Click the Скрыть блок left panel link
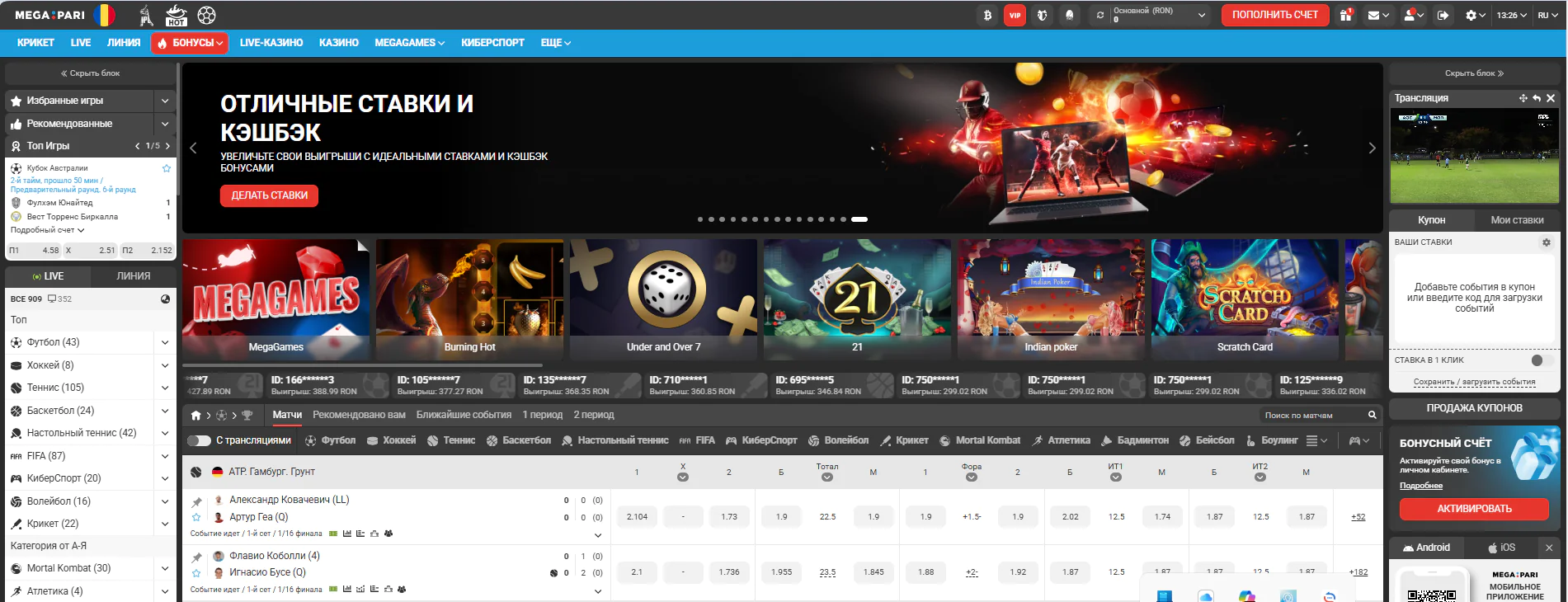 91,73
